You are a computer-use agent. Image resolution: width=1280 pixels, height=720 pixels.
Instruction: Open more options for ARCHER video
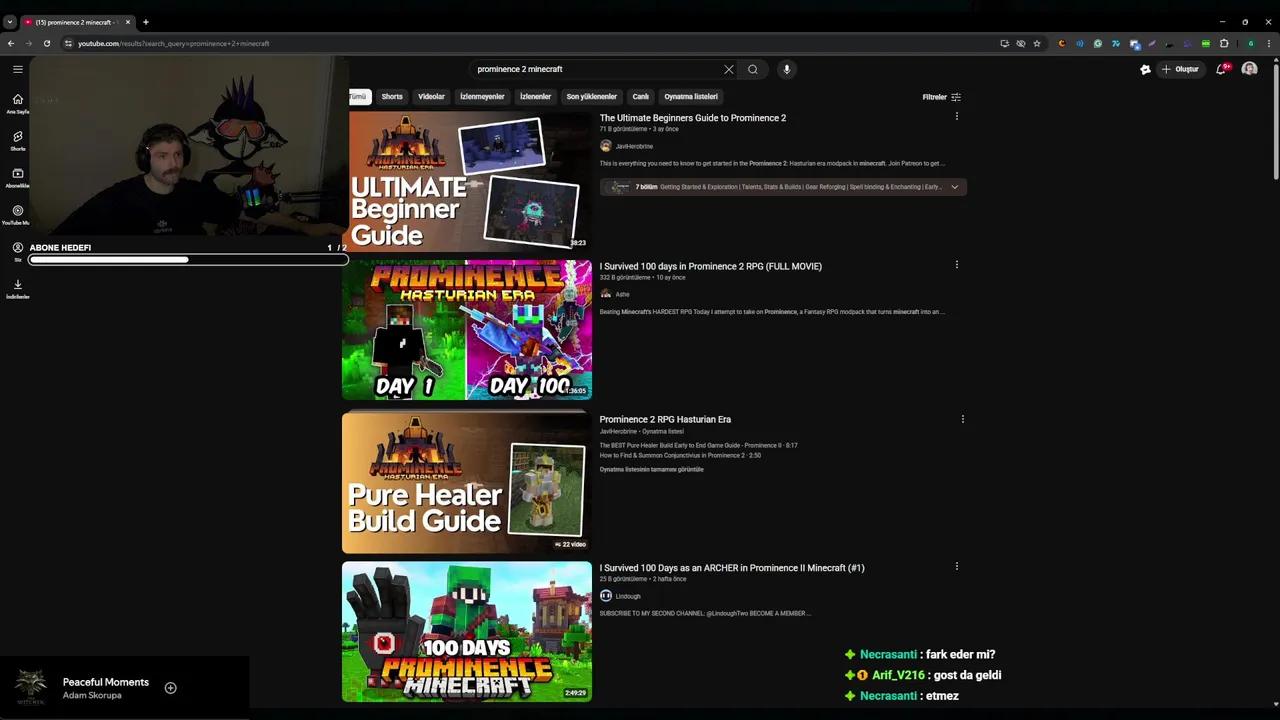point(956,567)
